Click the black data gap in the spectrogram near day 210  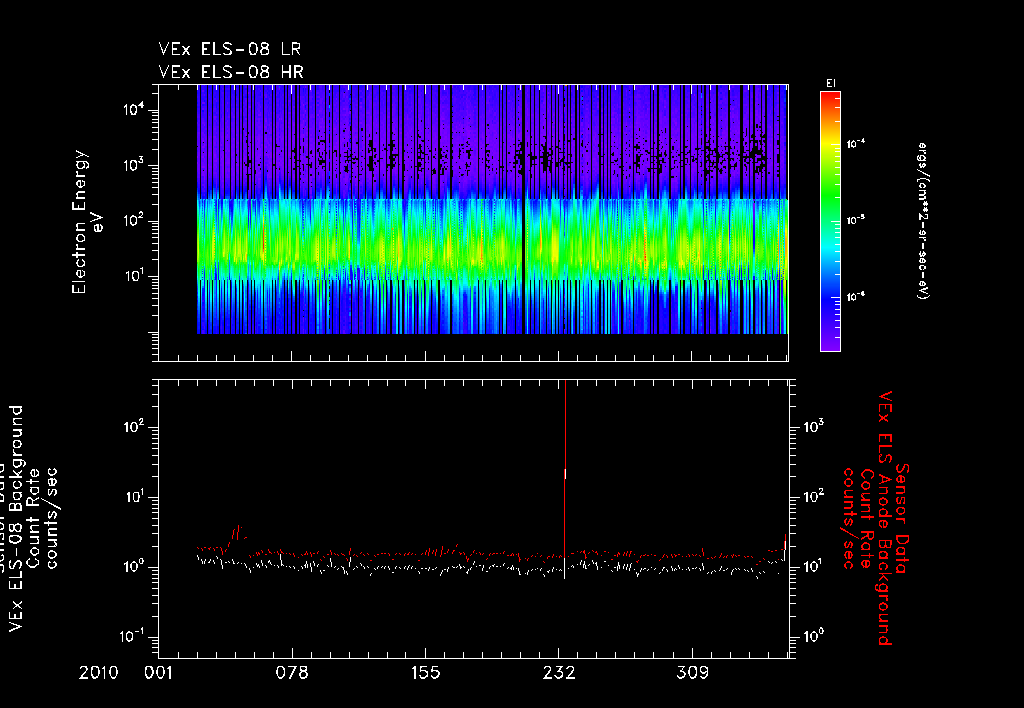(524, 209)
